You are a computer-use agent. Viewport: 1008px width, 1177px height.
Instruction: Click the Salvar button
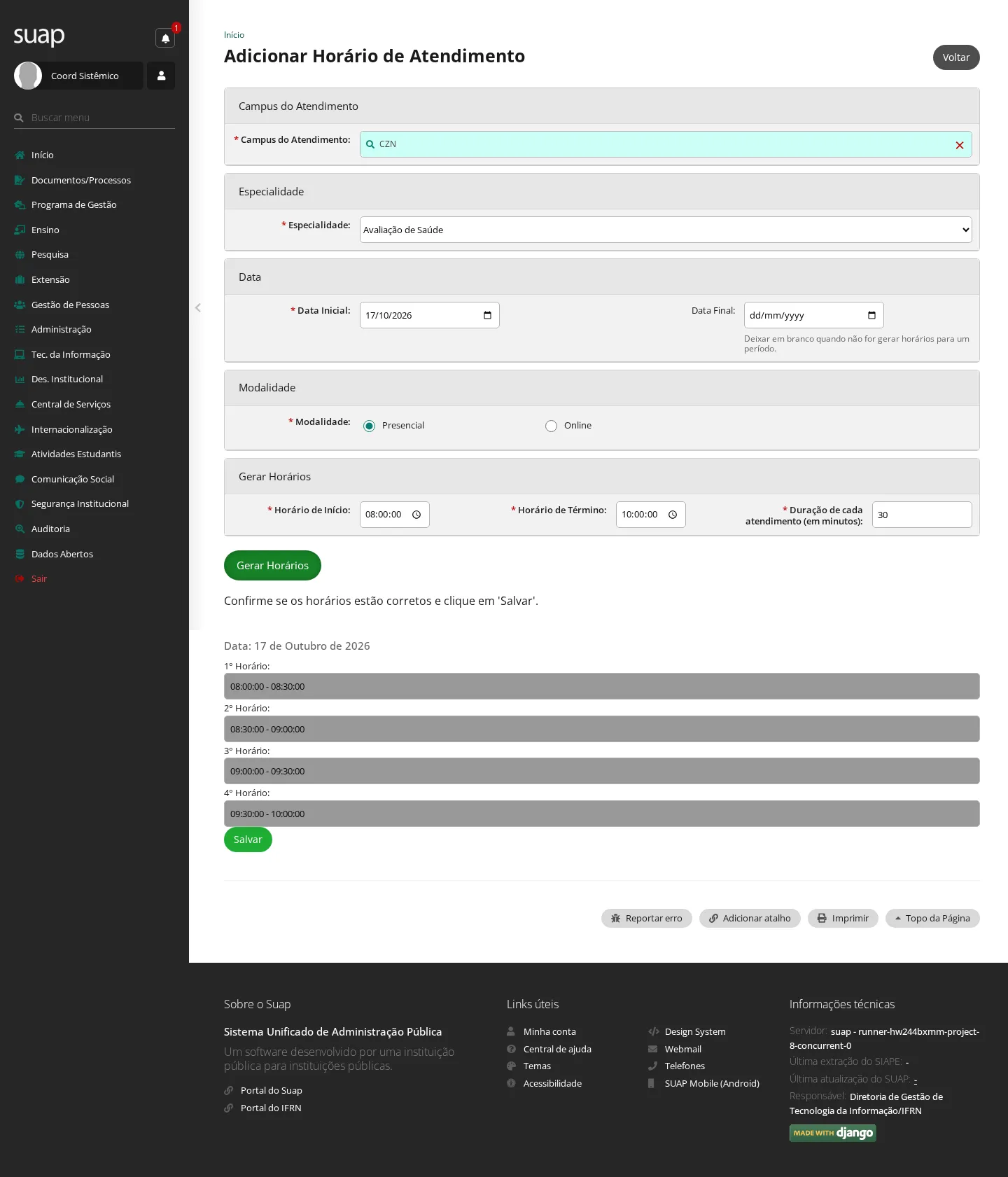click(x=248, y=840)
